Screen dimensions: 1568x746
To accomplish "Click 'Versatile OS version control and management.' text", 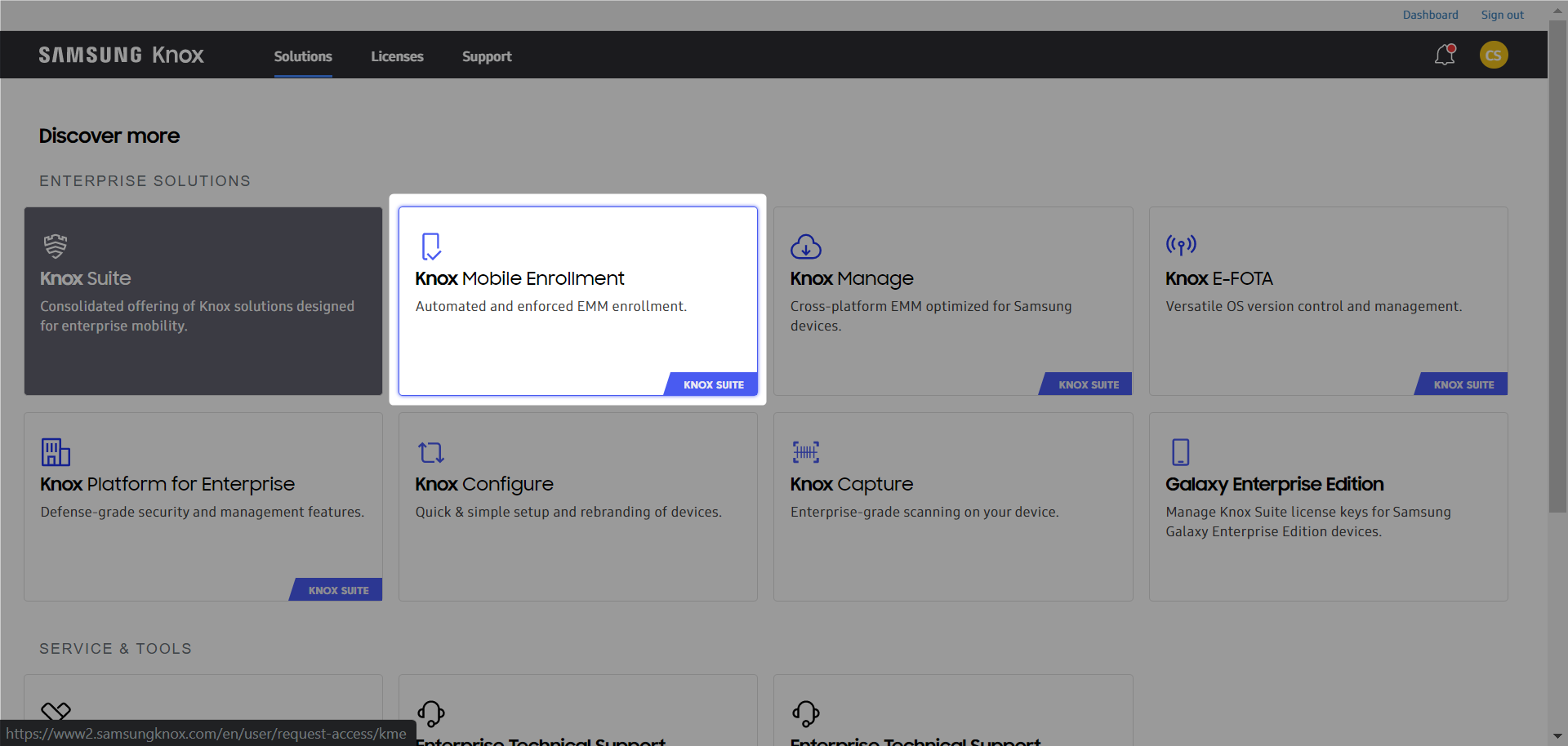I will (1314, 306).
